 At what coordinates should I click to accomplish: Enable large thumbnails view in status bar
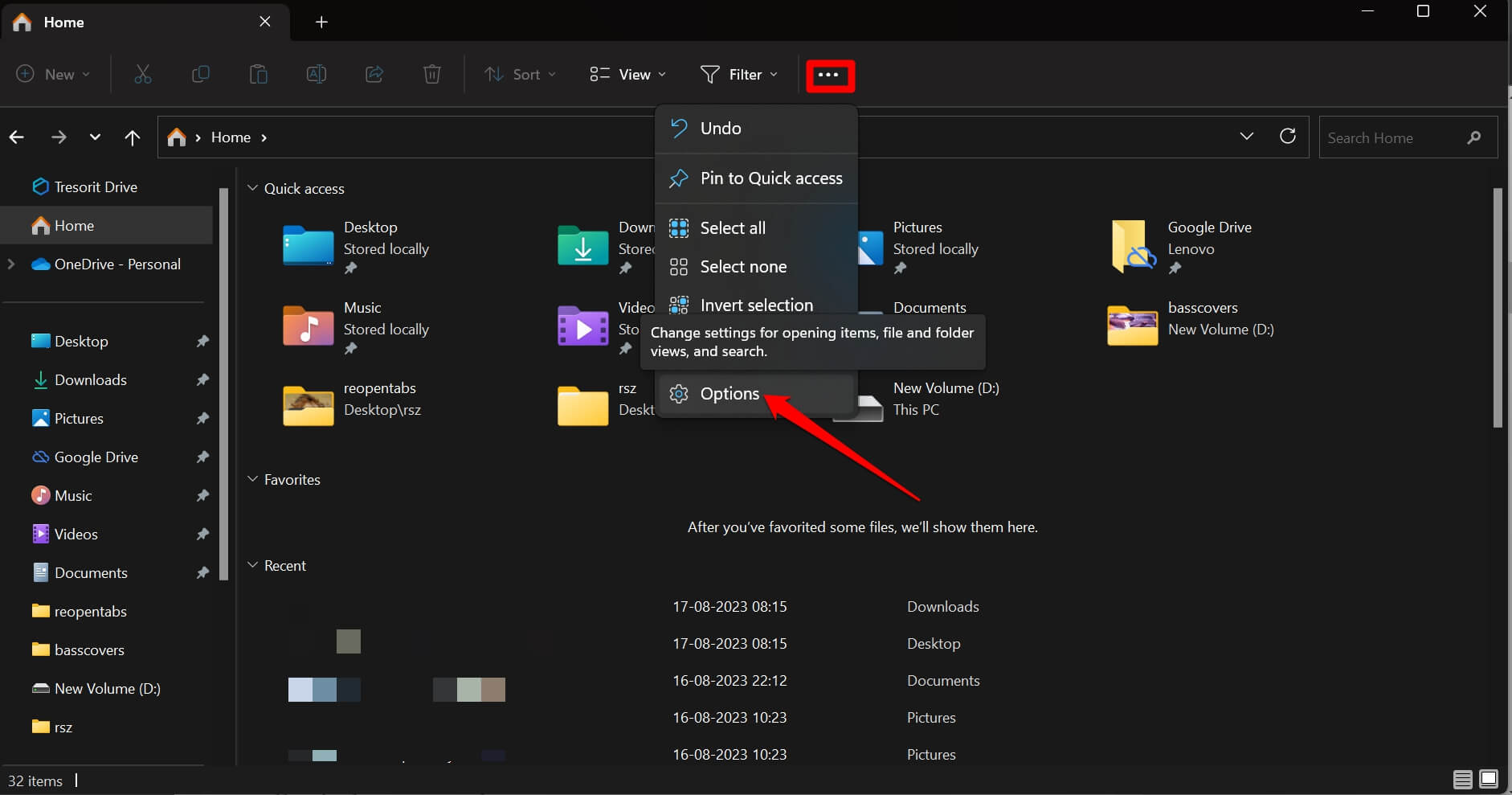[x=1489, y=779]
